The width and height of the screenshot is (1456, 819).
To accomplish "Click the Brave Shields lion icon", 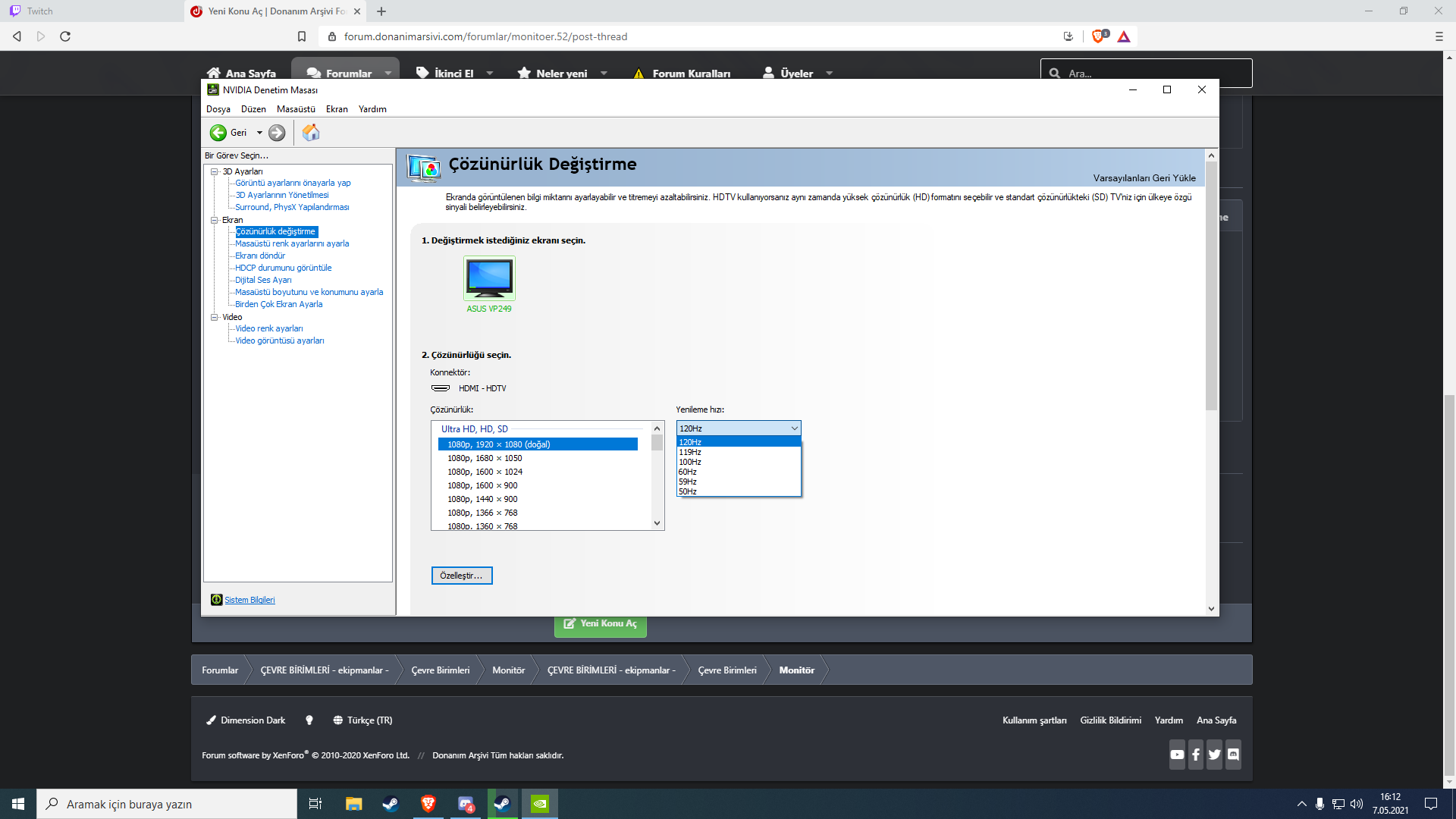I will pyautogui.click(x=1099, y=36).
